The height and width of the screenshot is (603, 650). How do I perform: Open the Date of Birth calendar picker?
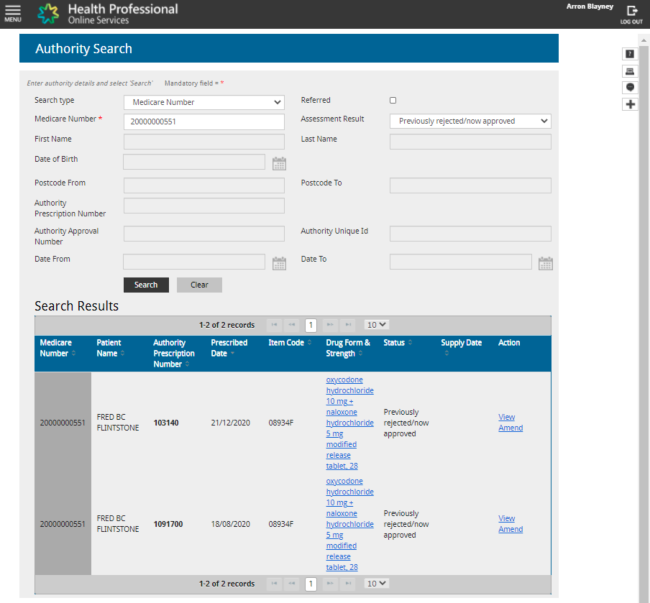pos(279,163)
